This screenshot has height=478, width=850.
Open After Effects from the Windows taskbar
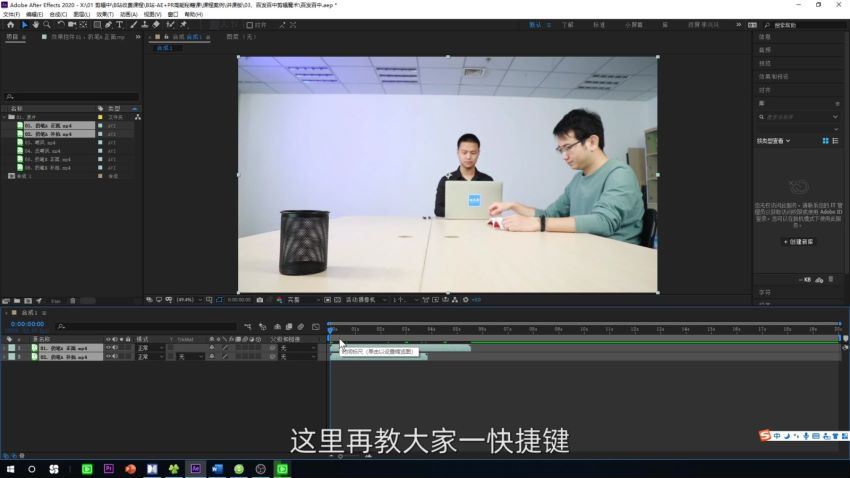click(x=196, y=468)
